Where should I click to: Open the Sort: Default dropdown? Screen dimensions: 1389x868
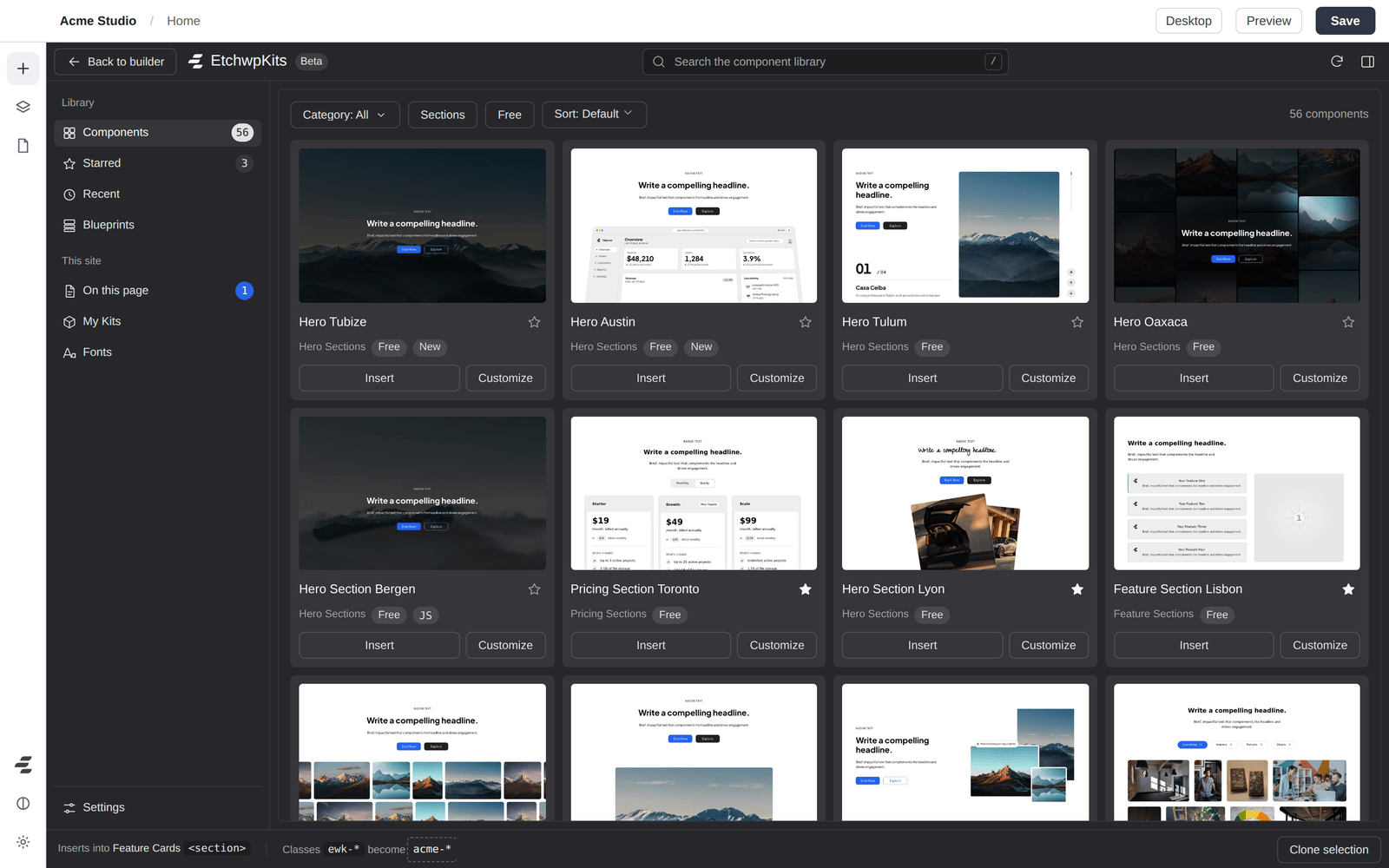[594, 114]
